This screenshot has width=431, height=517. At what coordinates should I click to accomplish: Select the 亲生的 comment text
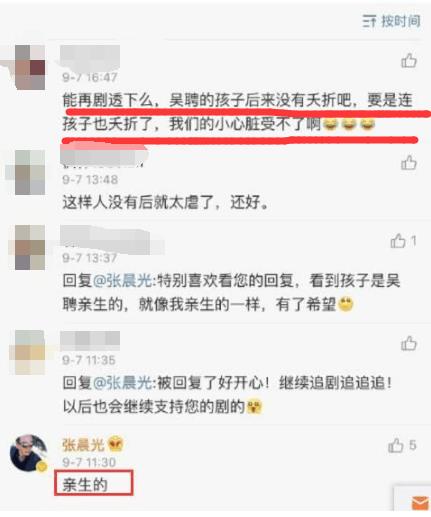pyautogui.click(x=85, y=484)
